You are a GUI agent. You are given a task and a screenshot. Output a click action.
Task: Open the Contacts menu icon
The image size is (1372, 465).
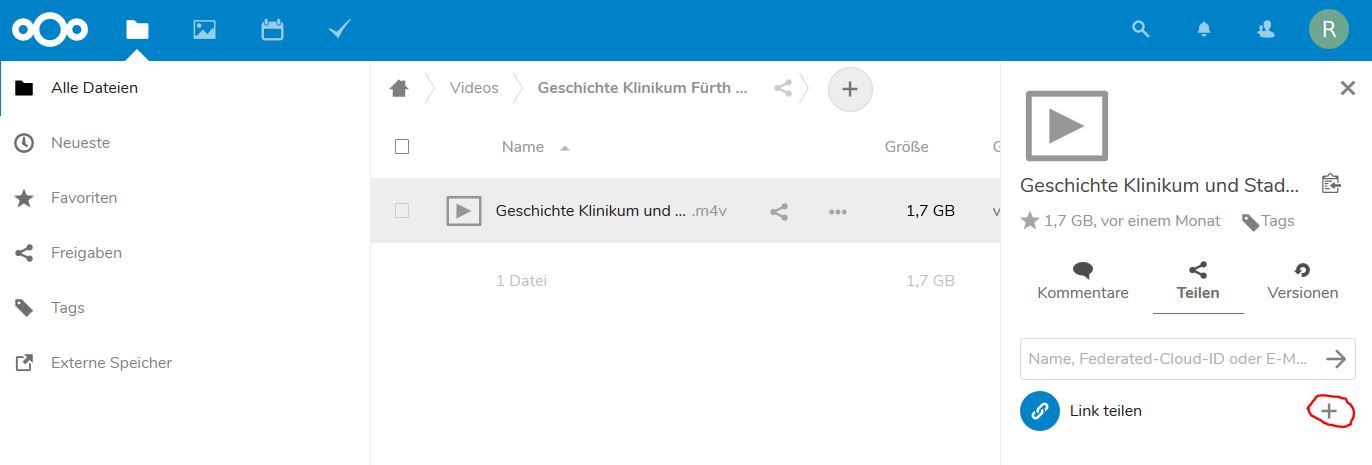tap(1266, 30)
